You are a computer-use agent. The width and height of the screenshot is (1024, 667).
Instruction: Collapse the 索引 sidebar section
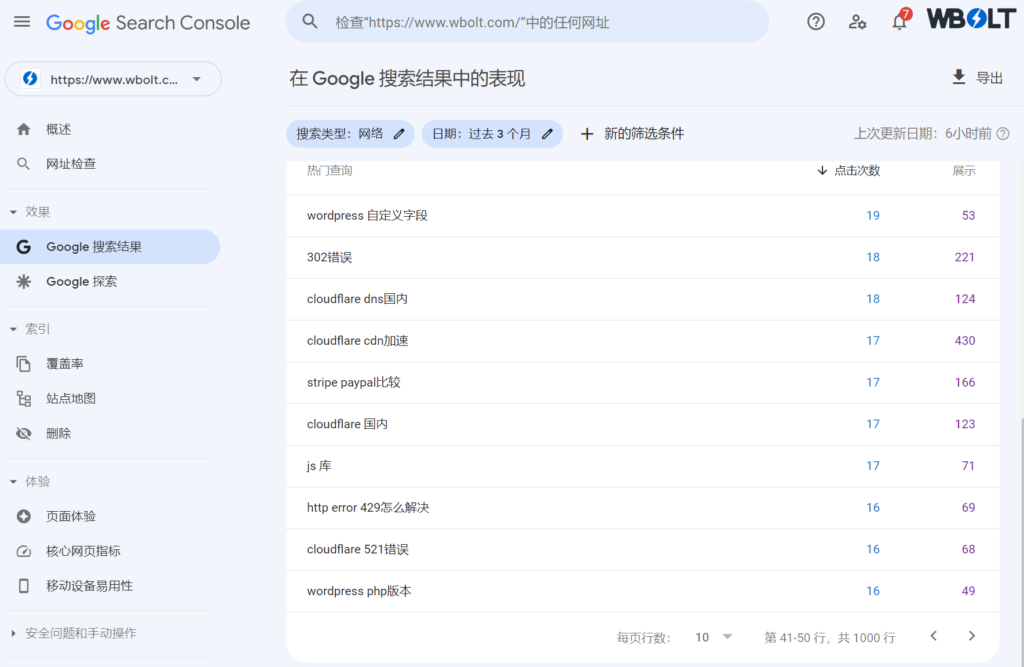click(x=14, y=329)
